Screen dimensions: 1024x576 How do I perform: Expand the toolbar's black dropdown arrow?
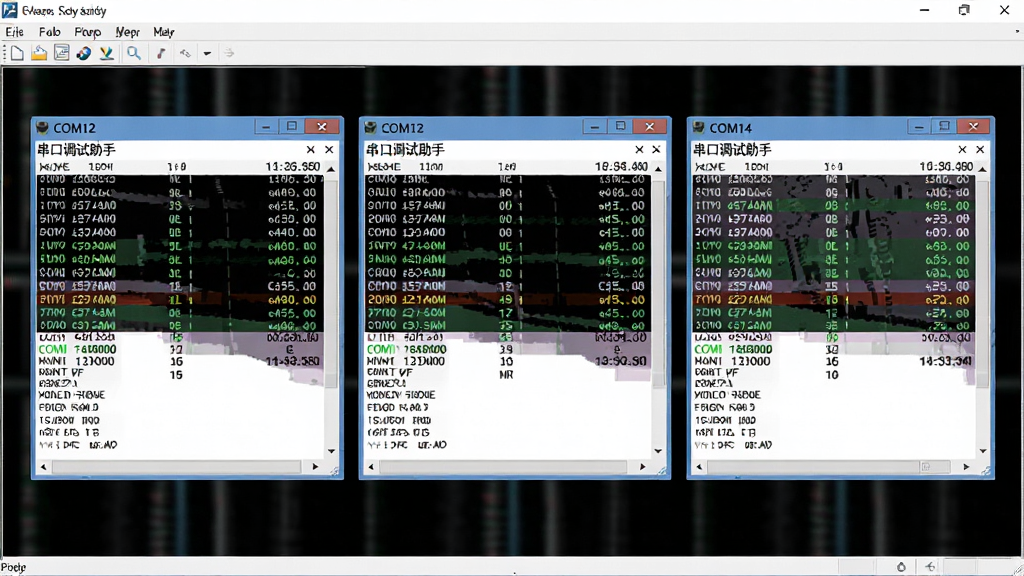[x=207, y=54]
